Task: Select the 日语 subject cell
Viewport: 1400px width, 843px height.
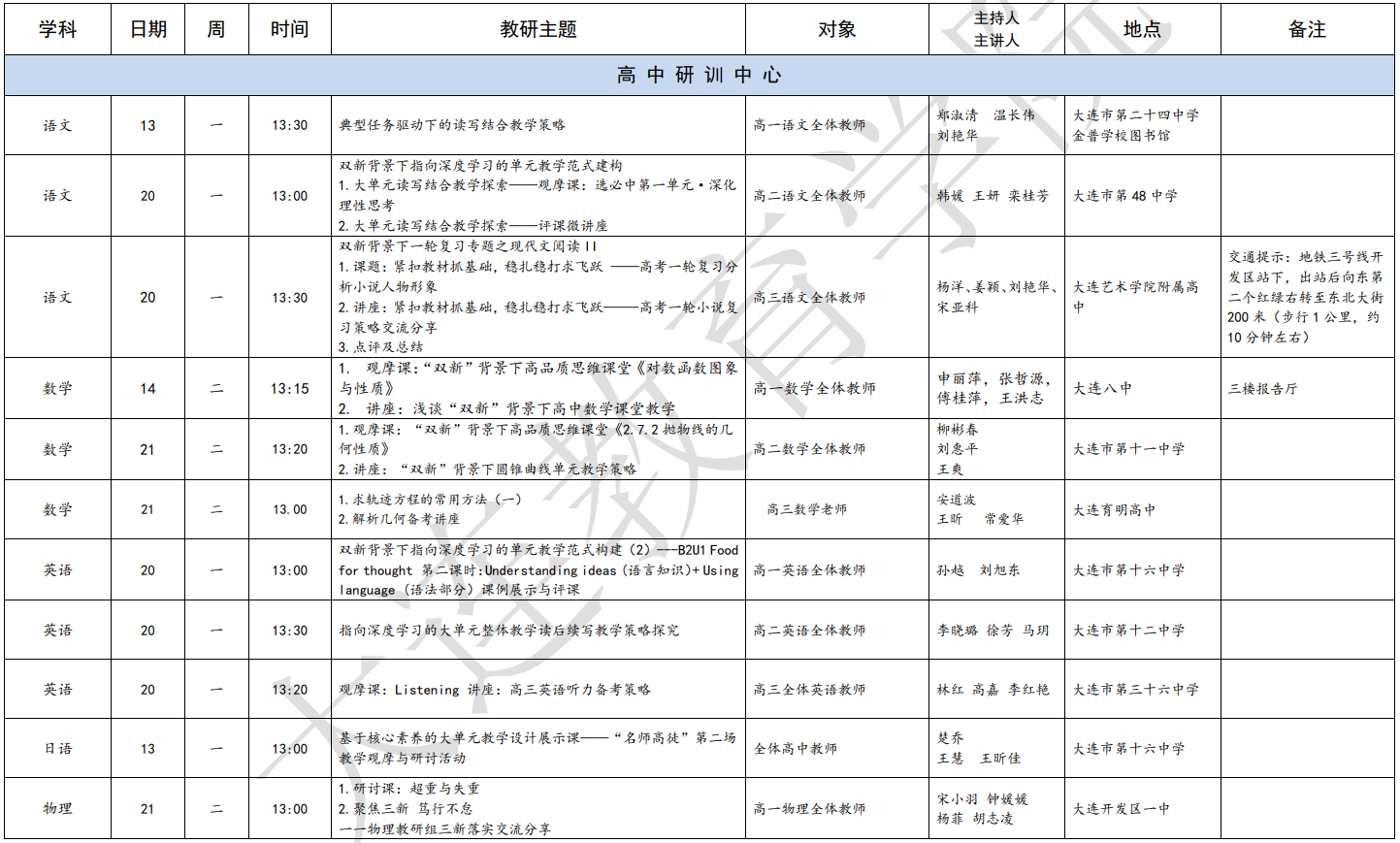Action: tap(57, 749)
